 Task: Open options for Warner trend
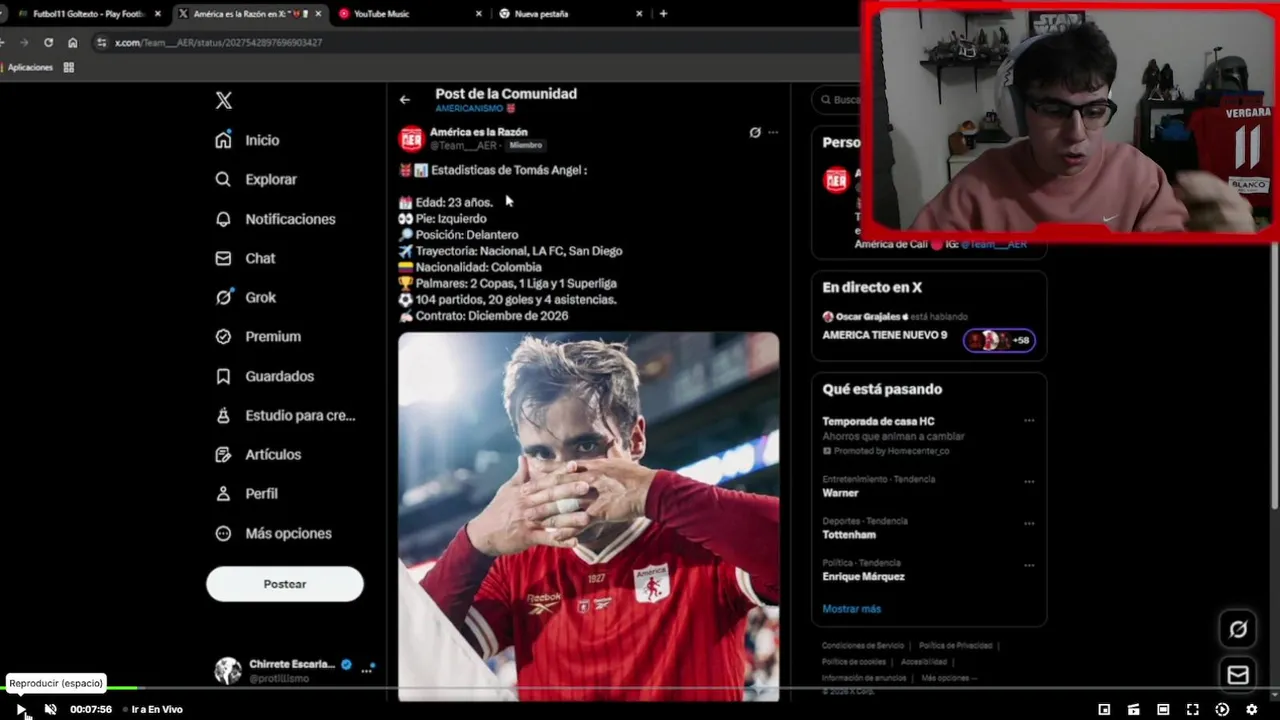(1029, 481)
